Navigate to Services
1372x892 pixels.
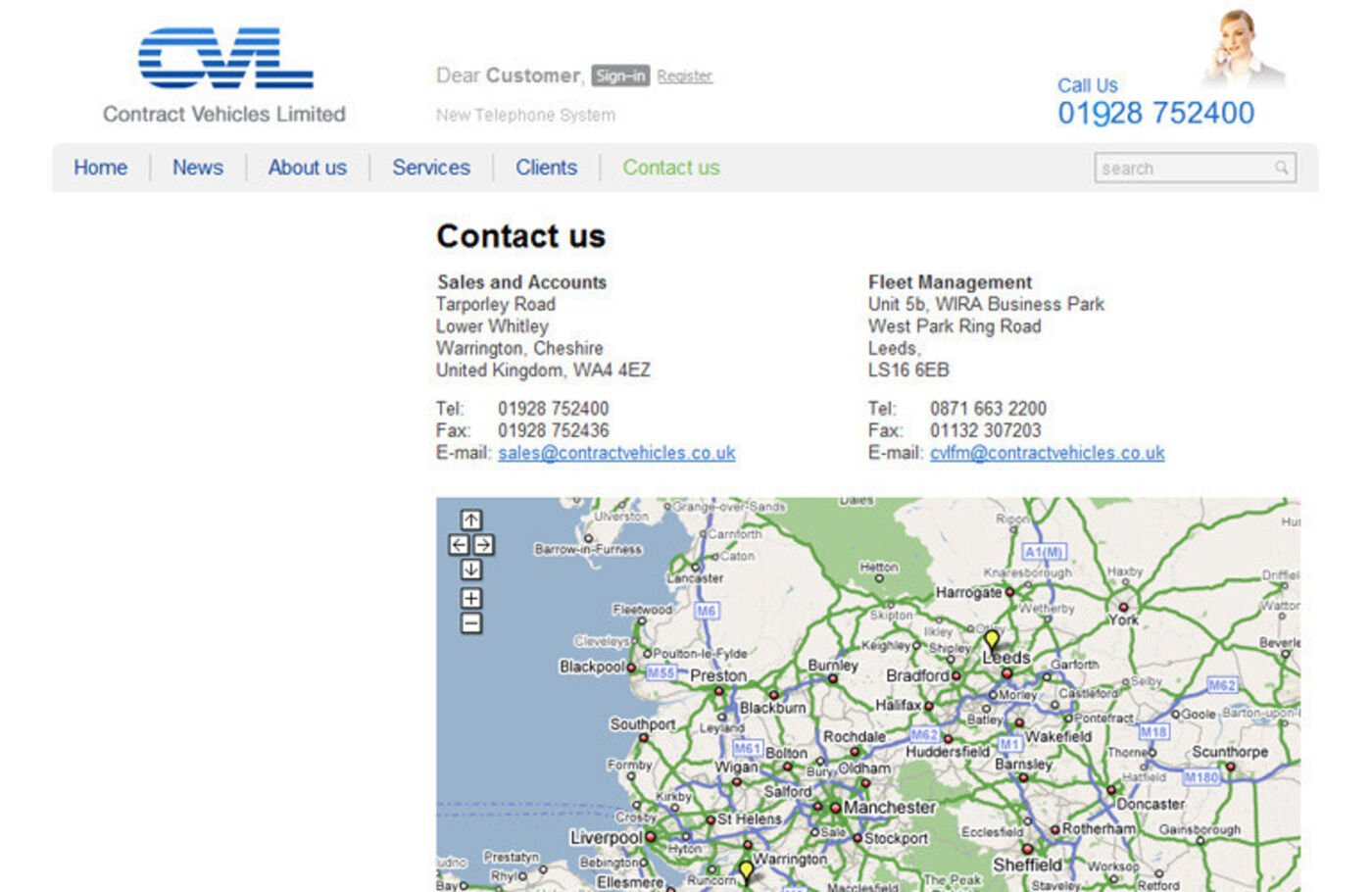click(x=431, y=168)
